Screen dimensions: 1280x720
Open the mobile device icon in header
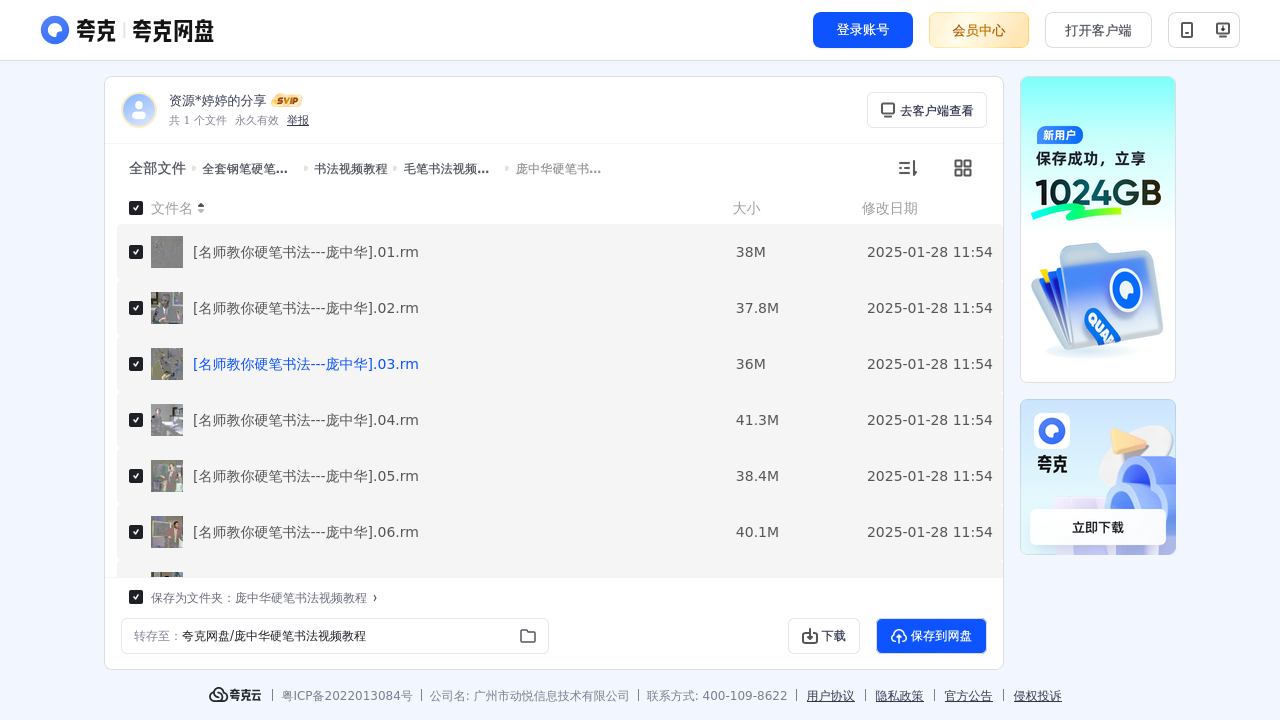coord(1187,30)
